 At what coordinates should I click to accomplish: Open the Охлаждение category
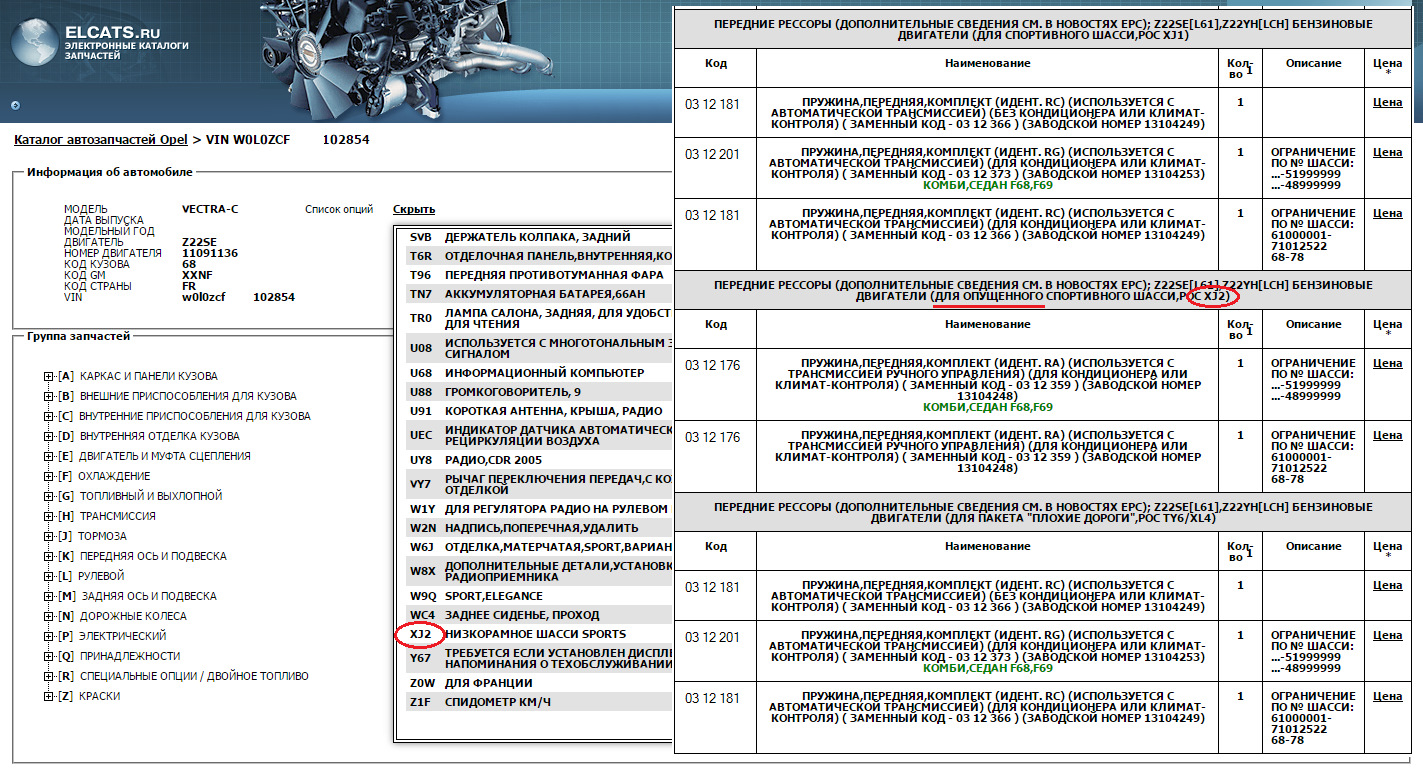(114, 476)
